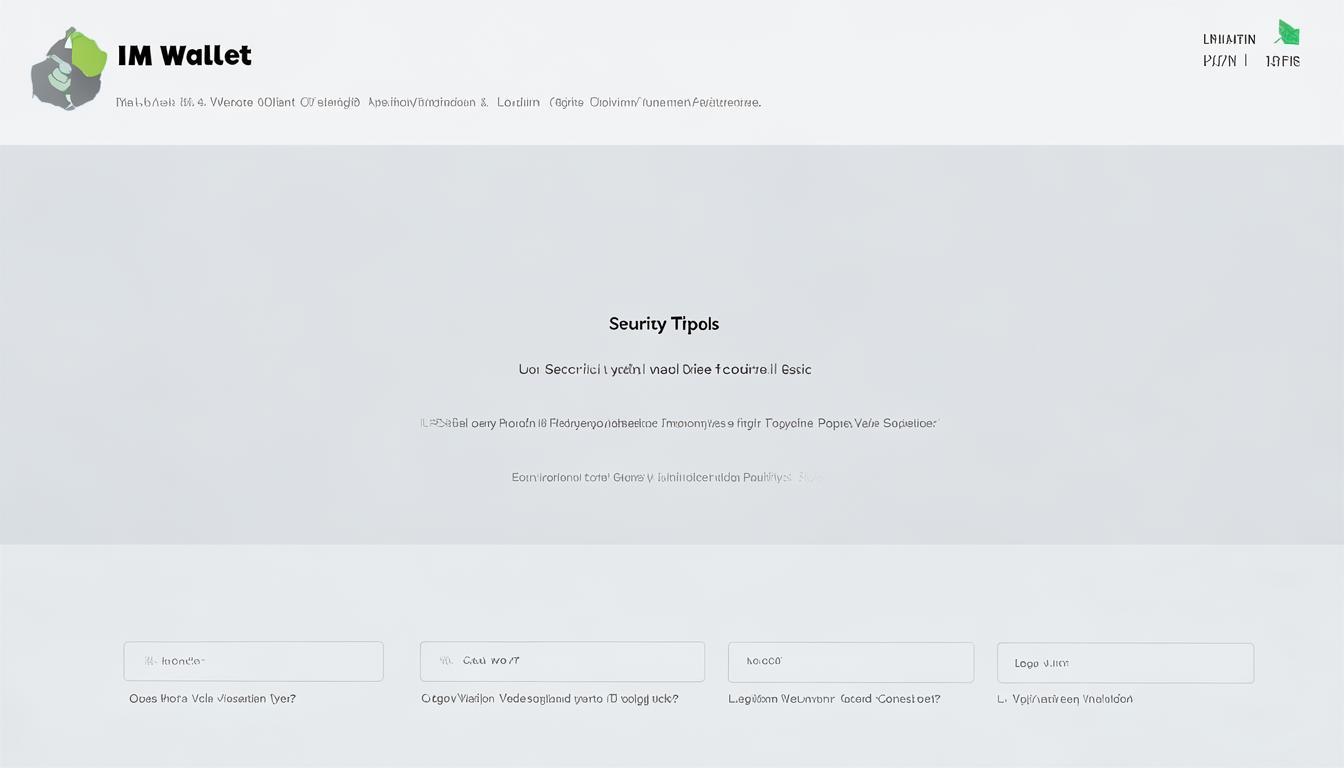The image size is (1344, 768).
Task: Click the green leaf icon in header
Action: point(1287,33)
